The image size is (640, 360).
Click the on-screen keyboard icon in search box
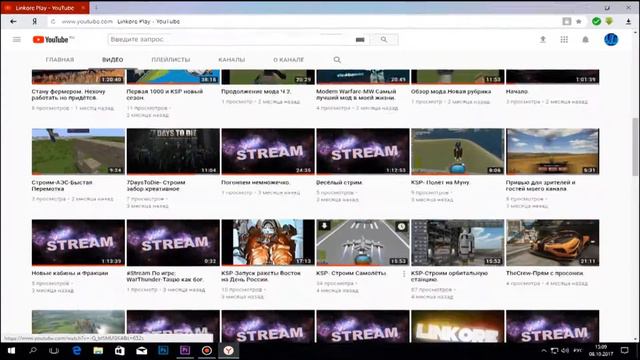[x=360, y=40]
